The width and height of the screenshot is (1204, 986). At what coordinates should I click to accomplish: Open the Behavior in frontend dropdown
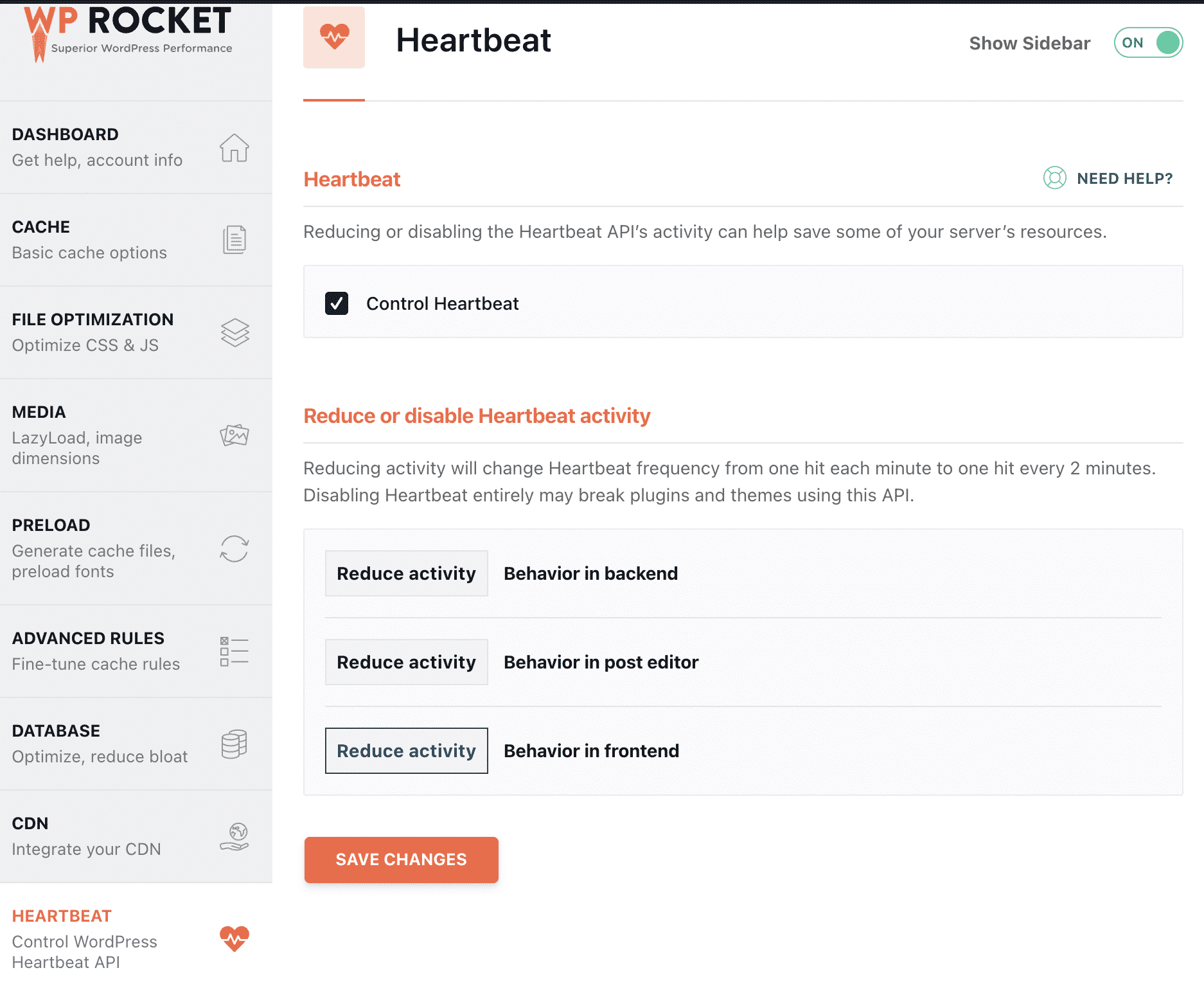406,751
